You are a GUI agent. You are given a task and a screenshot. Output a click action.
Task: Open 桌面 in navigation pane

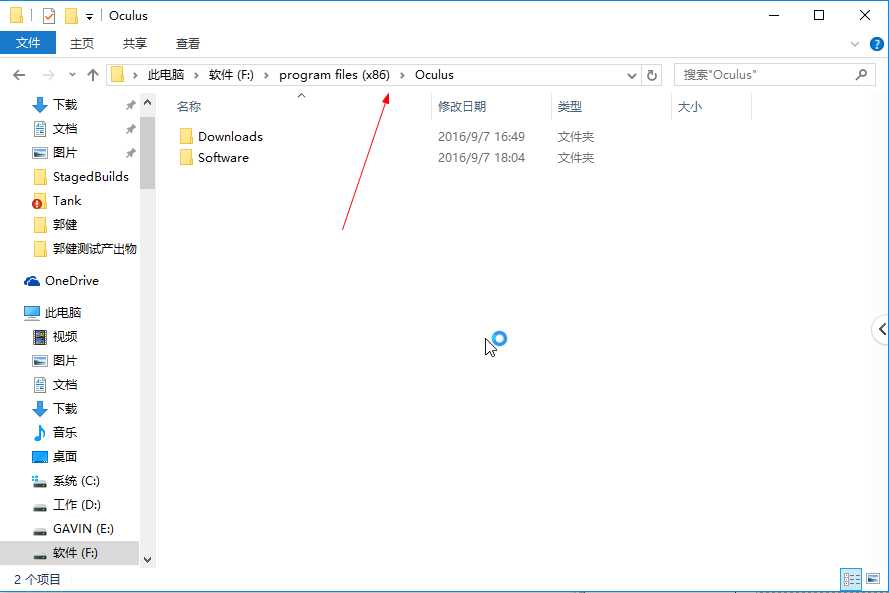pyautogui.click(x=55, y=456)
